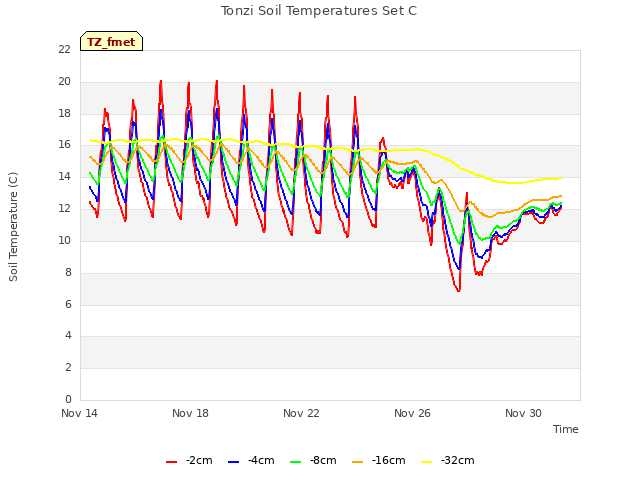Click the green -8cm legend swatch
The image size is (640, 480).
click(x=296, y=462)
